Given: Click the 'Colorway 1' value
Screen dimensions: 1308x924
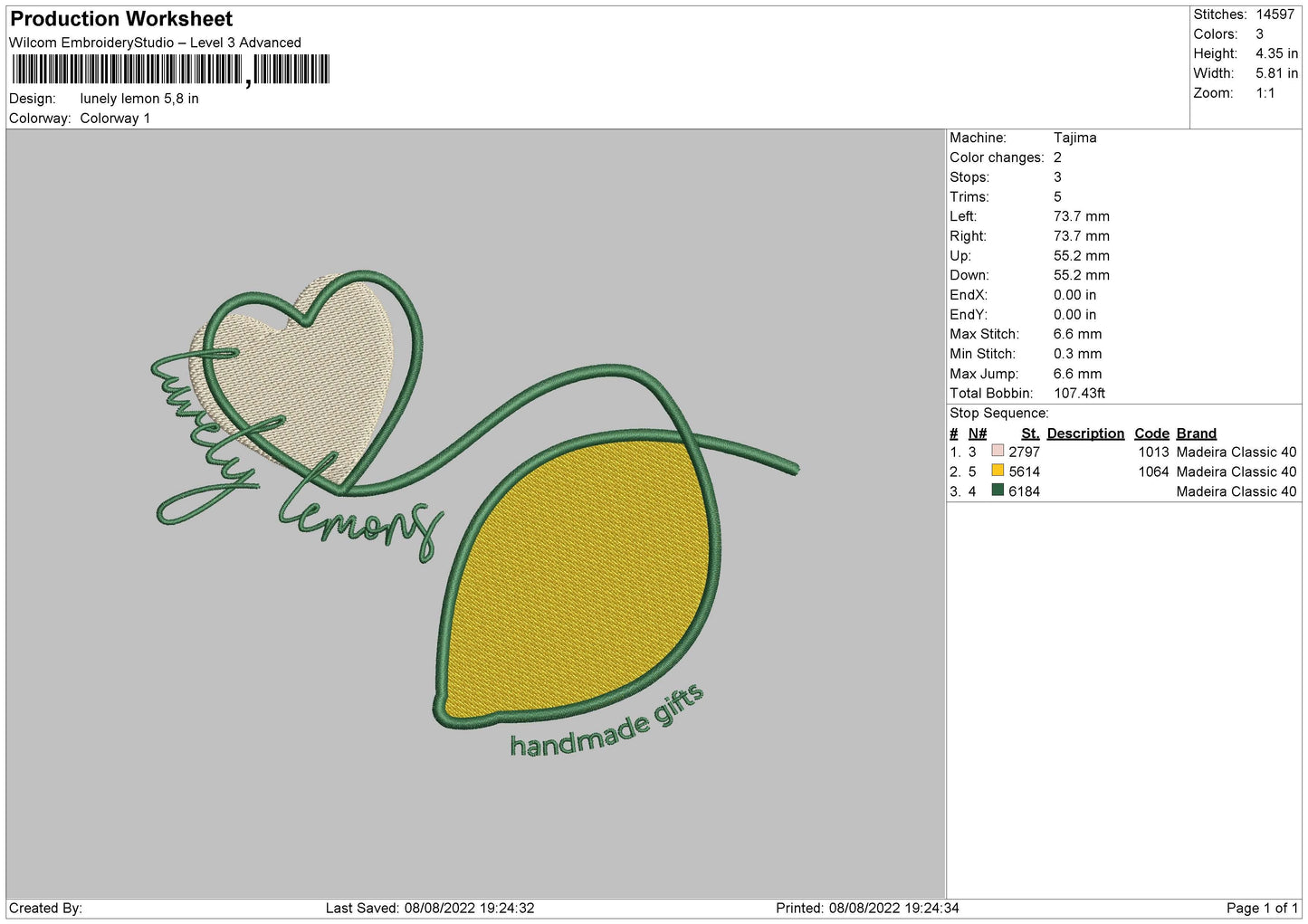Looking at the screenshot, I should tap(115, 119).
